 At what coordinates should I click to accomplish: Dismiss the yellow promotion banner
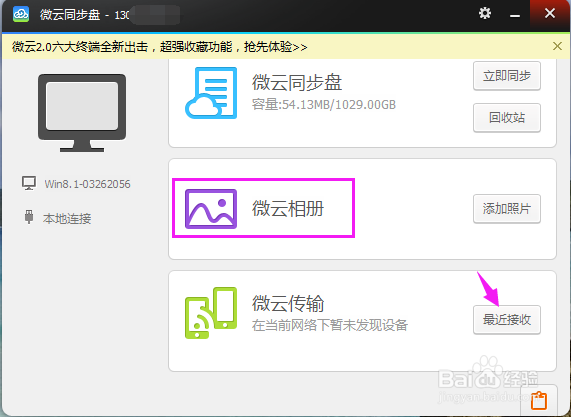click(x=557, y=46)
